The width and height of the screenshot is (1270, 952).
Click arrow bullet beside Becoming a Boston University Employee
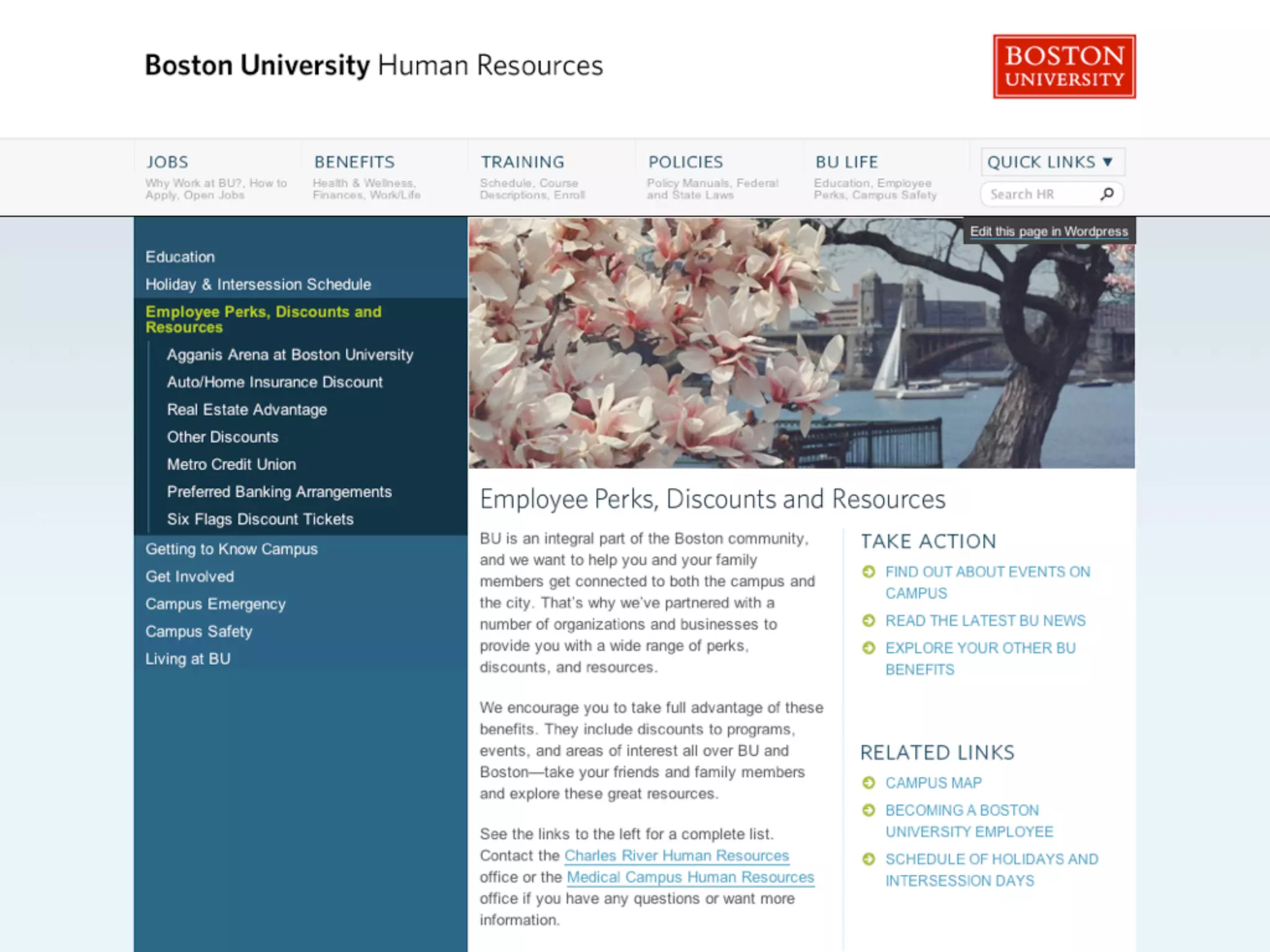tap(869, 810)
